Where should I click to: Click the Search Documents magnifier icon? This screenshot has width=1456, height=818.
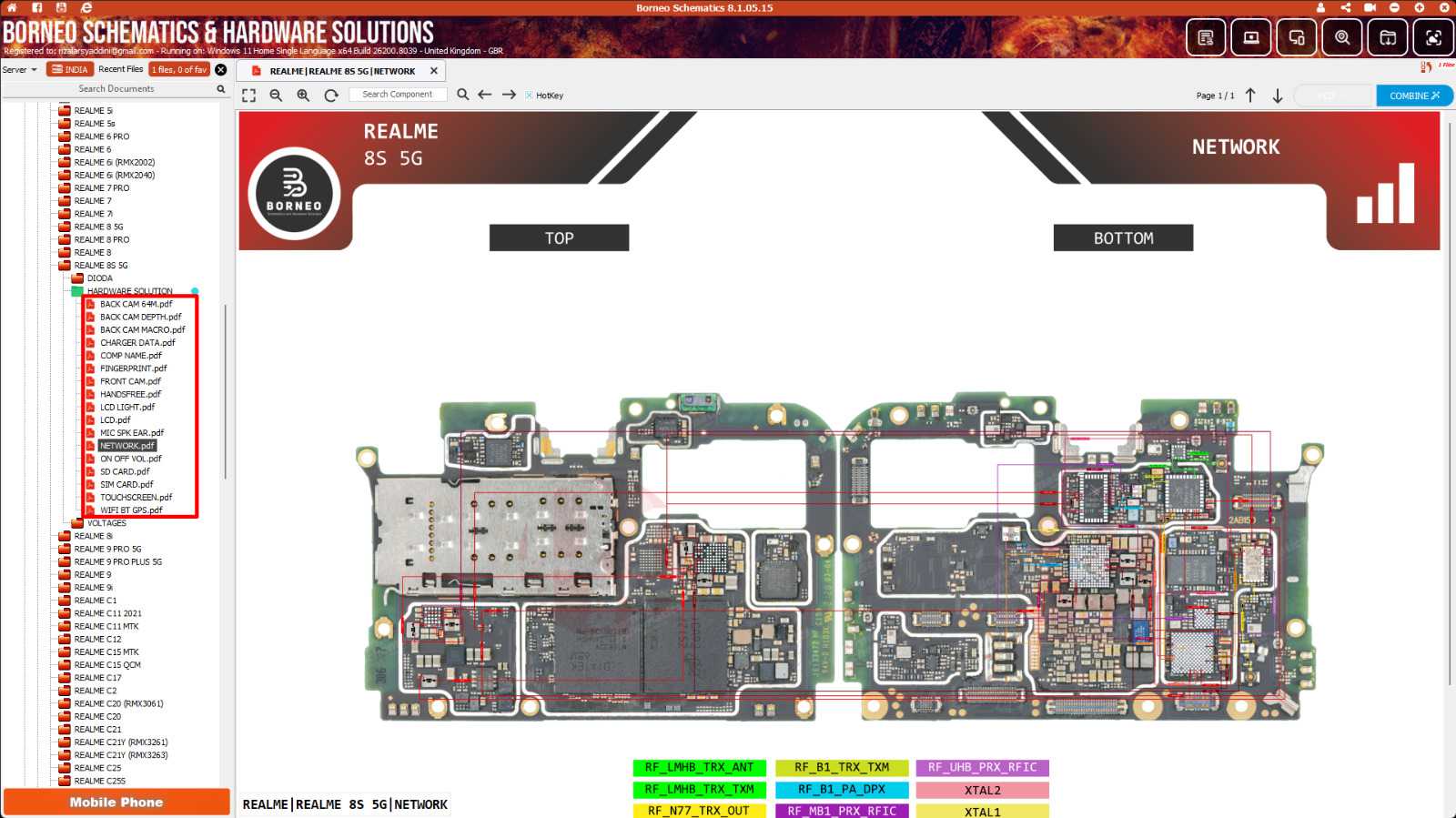(x=220, y=89)
